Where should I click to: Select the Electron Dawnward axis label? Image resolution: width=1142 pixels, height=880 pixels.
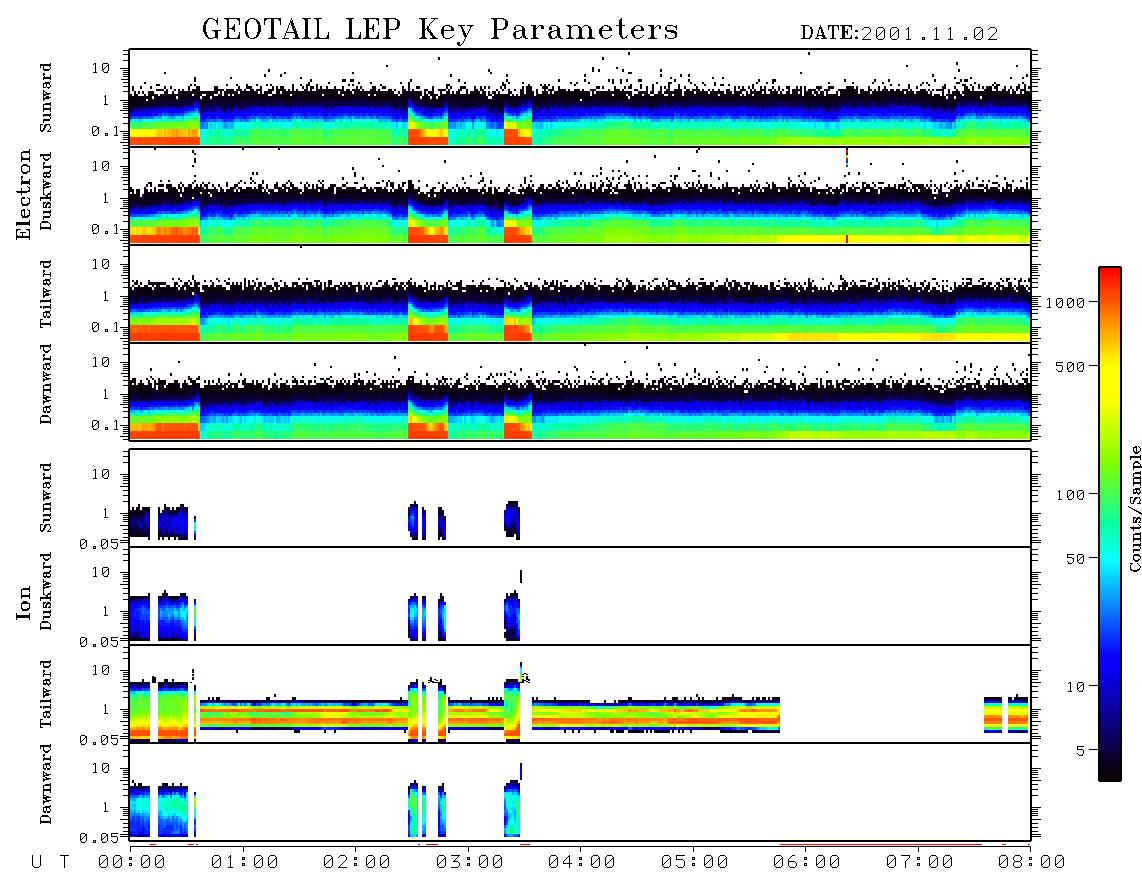pos(46,385)
